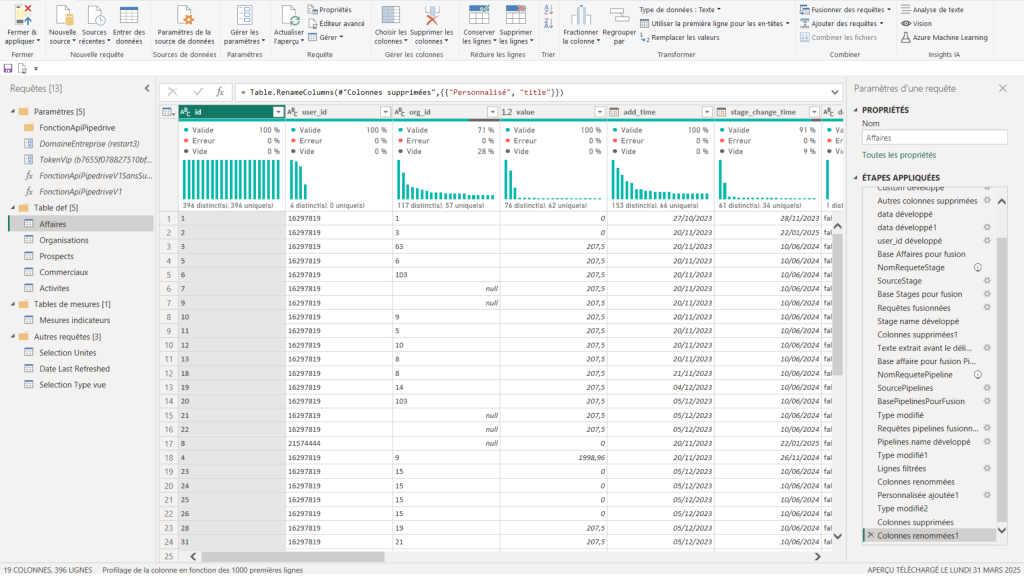Open Type de données : Texte dropdown
The width and height of the screenshot is (1024, 576).
680,10
